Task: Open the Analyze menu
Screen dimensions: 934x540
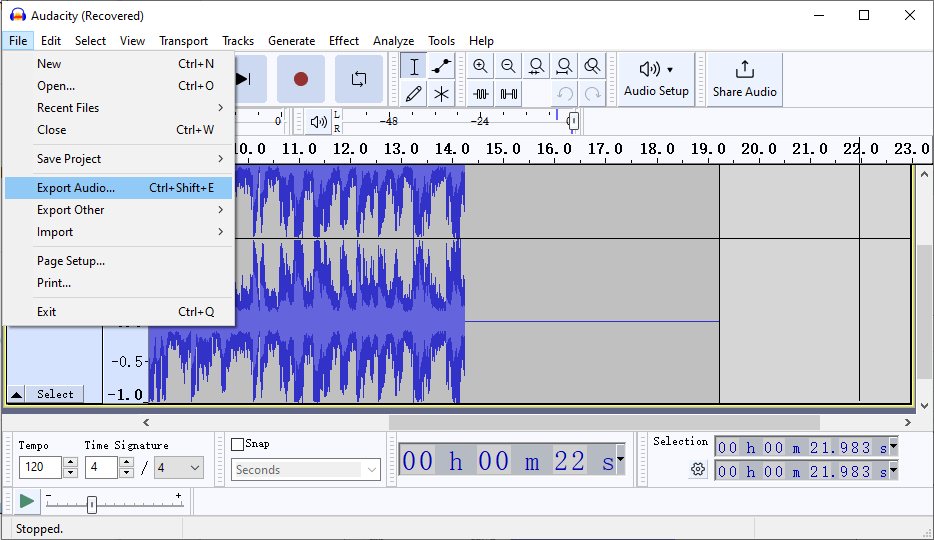Action: 393,40
